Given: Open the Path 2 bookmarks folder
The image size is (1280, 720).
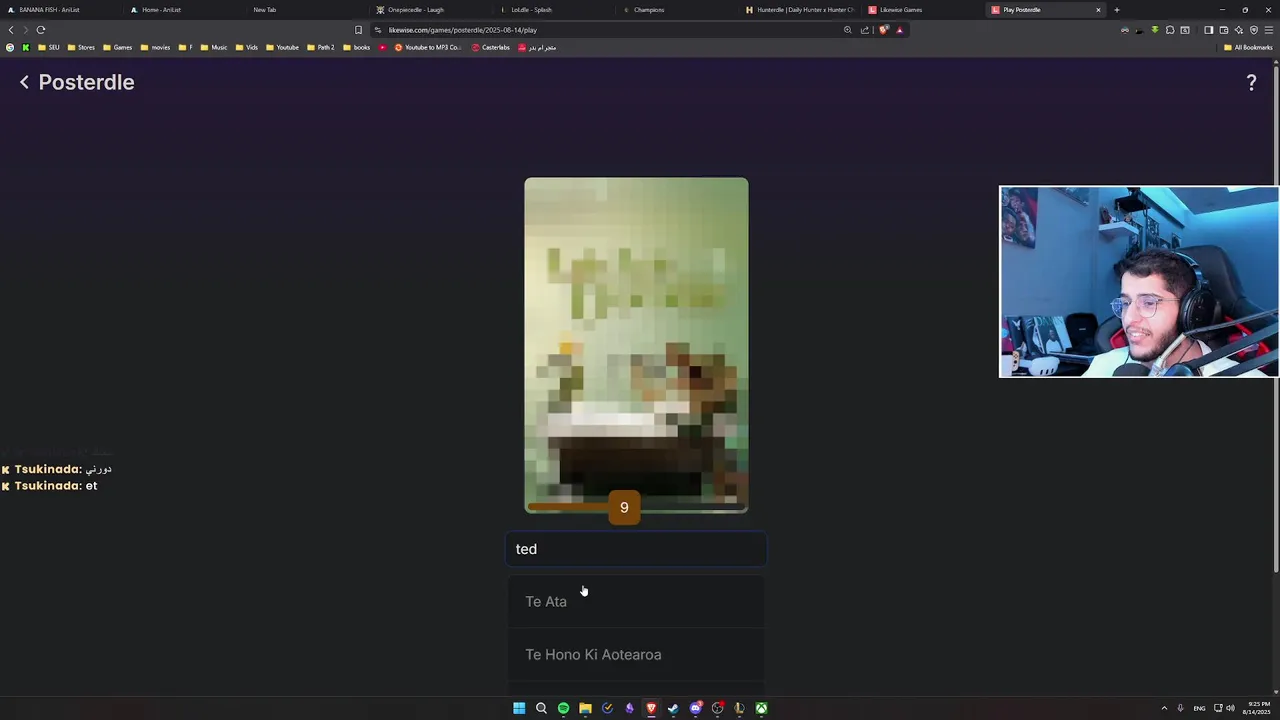Looking at the screenshot, I should click(320, 47).
